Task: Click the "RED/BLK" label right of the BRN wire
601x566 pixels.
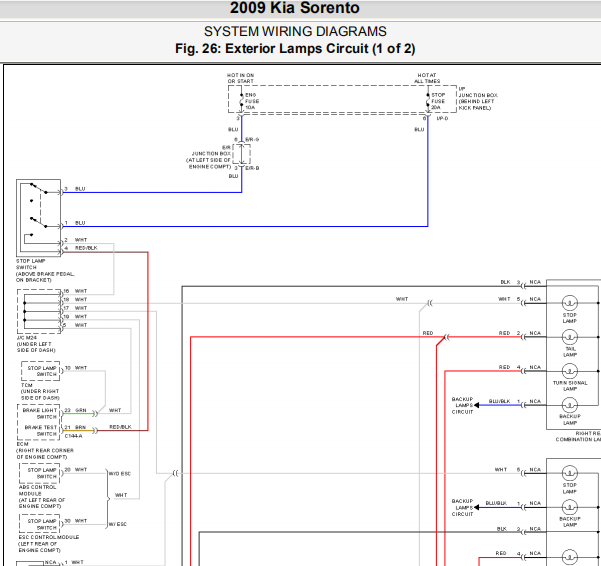Action: 120,427
